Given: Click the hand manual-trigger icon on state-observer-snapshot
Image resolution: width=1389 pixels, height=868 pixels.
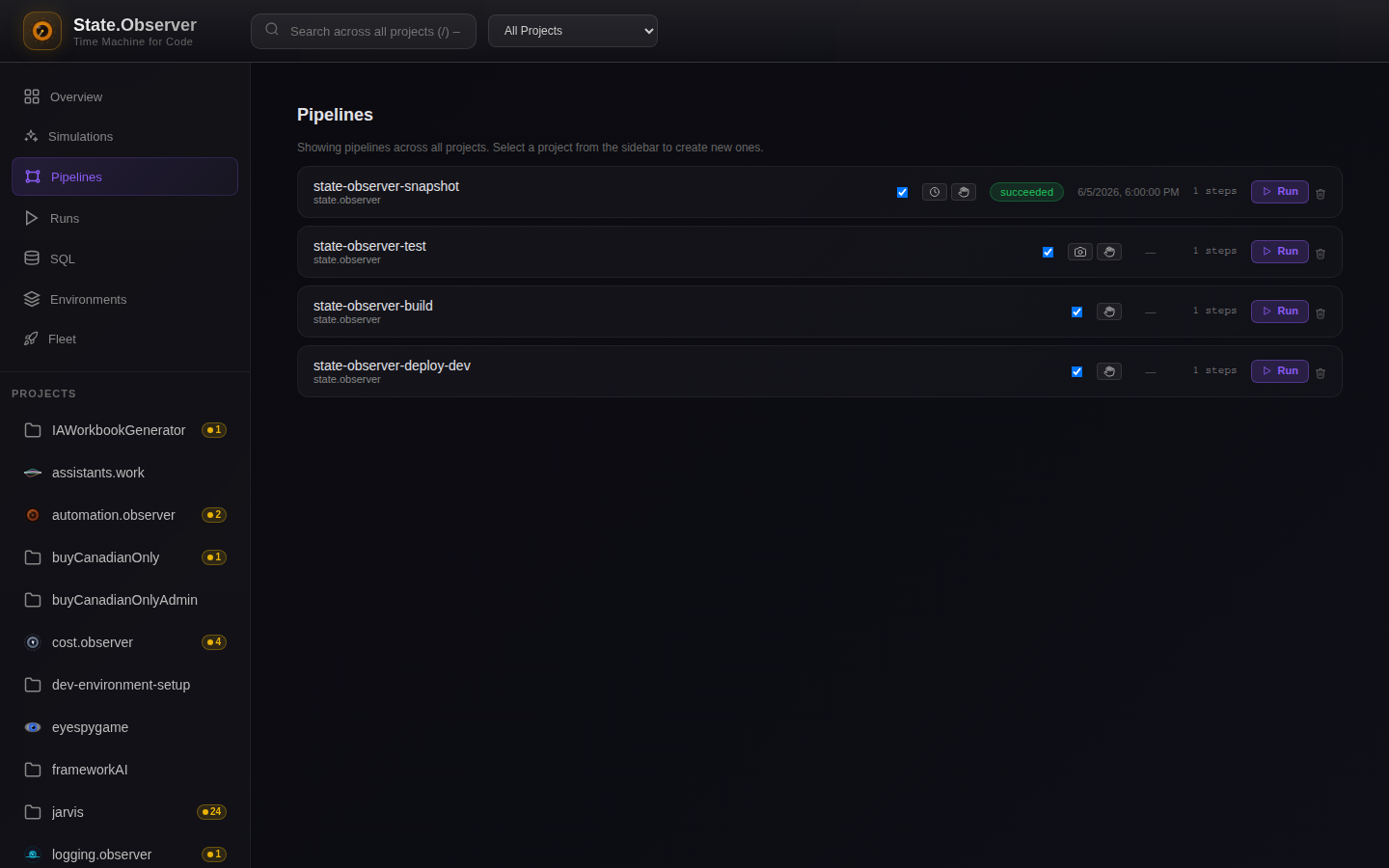Looking at the screenshot, I should click(x=964, y=192).
